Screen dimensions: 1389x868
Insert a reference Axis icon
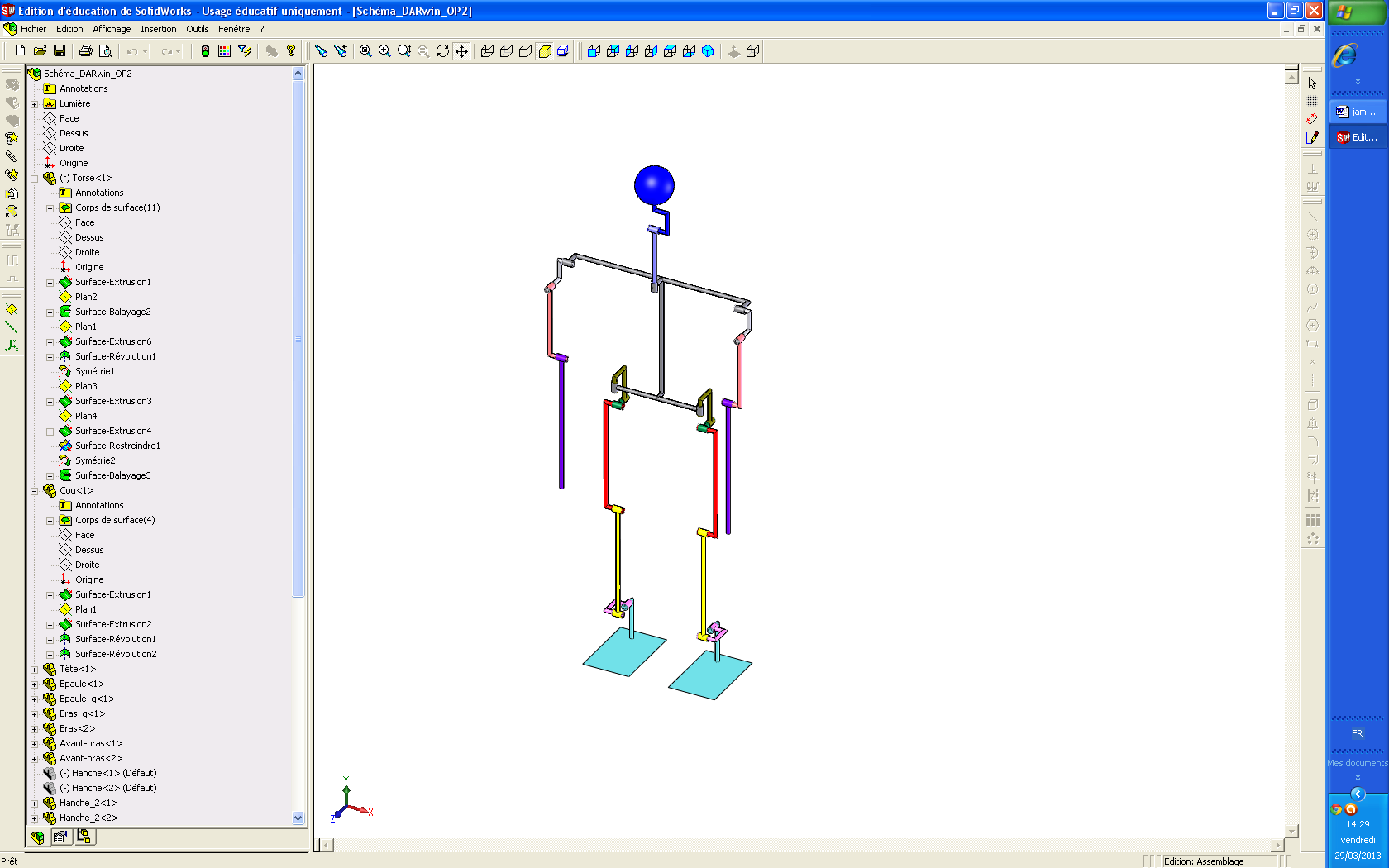point(11,327)
